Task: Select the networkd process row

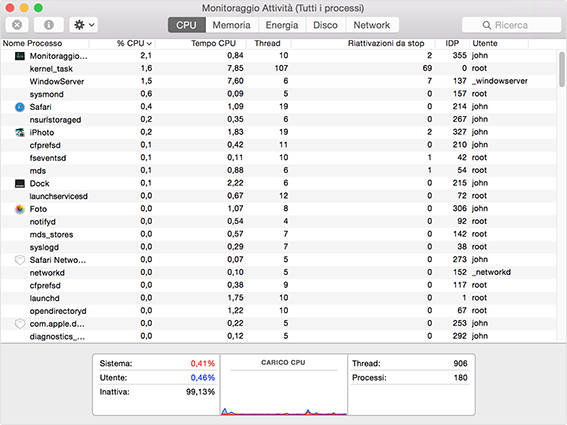Action: click(x=278, y=273)
